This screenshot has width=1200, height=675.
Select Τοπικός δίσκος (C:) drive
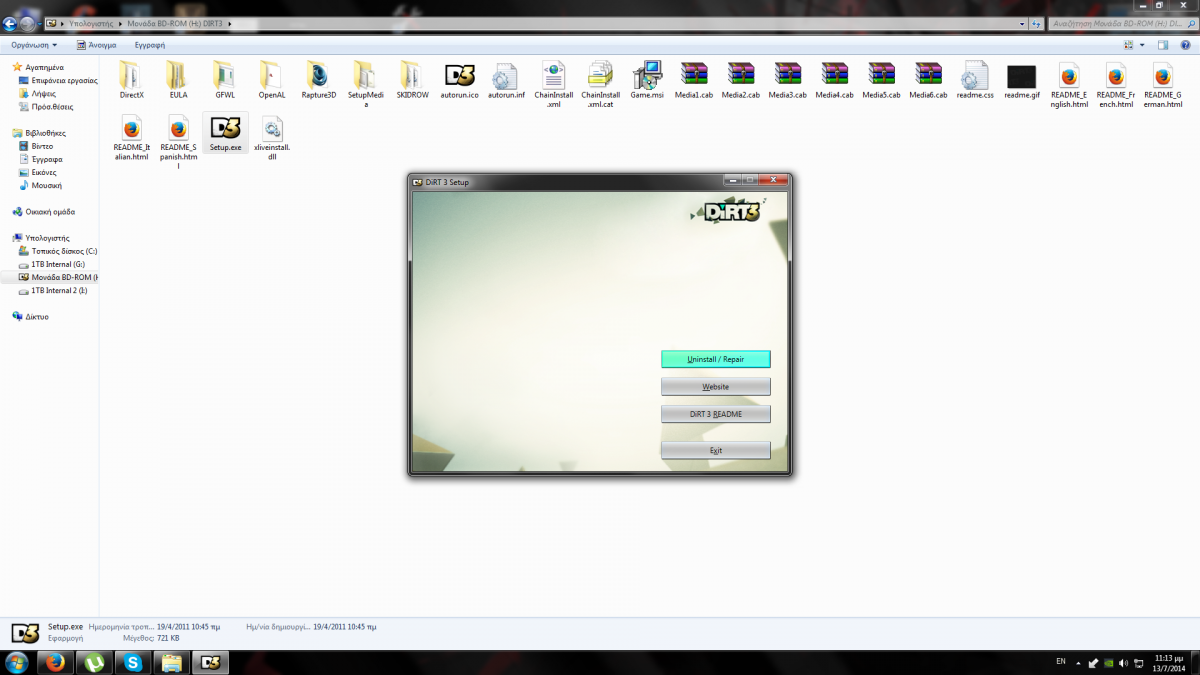click(x=58, y=251)
